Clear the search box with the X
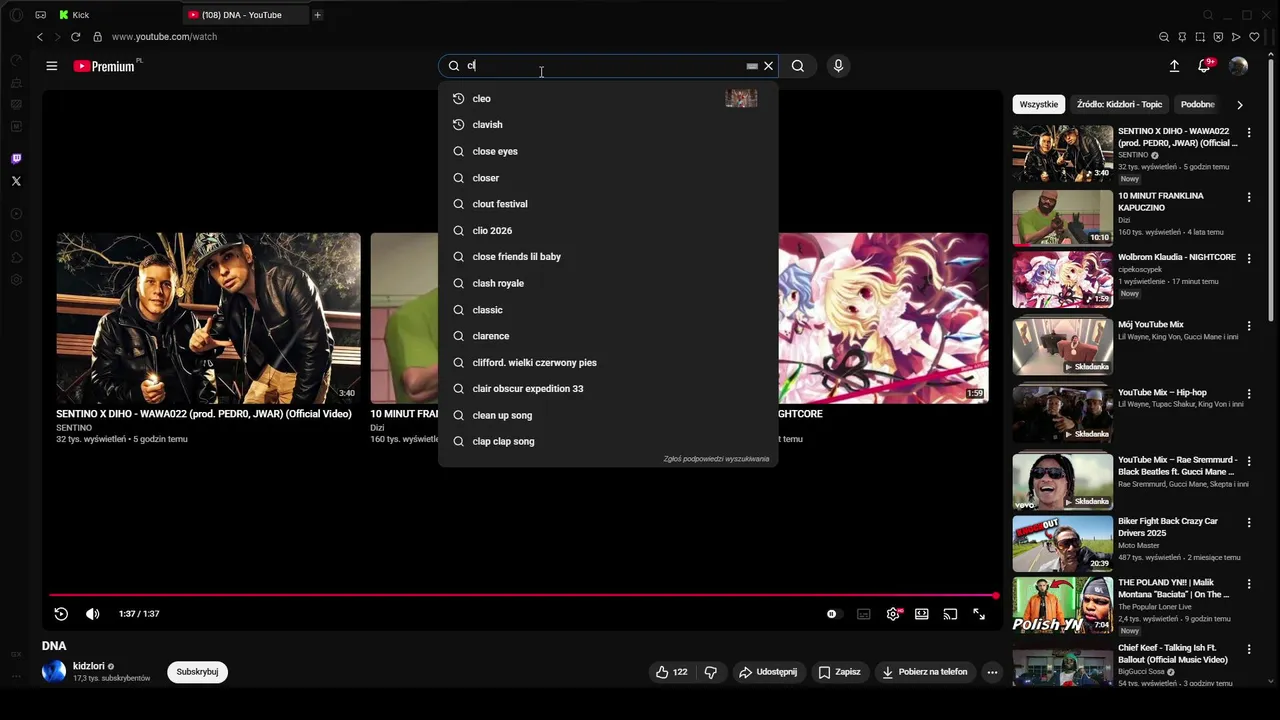 [x=768, y=66]
